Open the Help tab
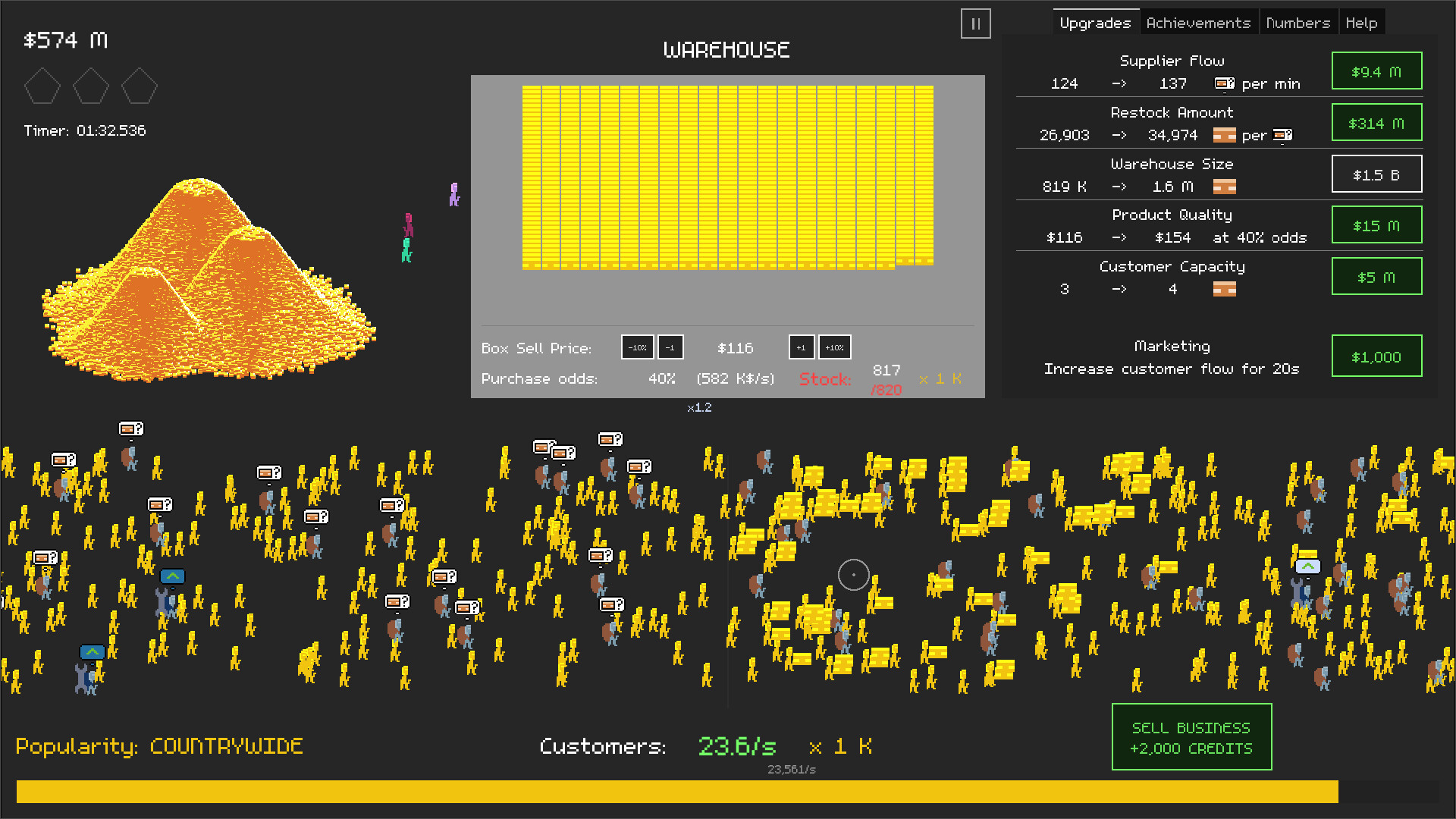This screenshot has width=1456, height=819. tap(1362, 22)
